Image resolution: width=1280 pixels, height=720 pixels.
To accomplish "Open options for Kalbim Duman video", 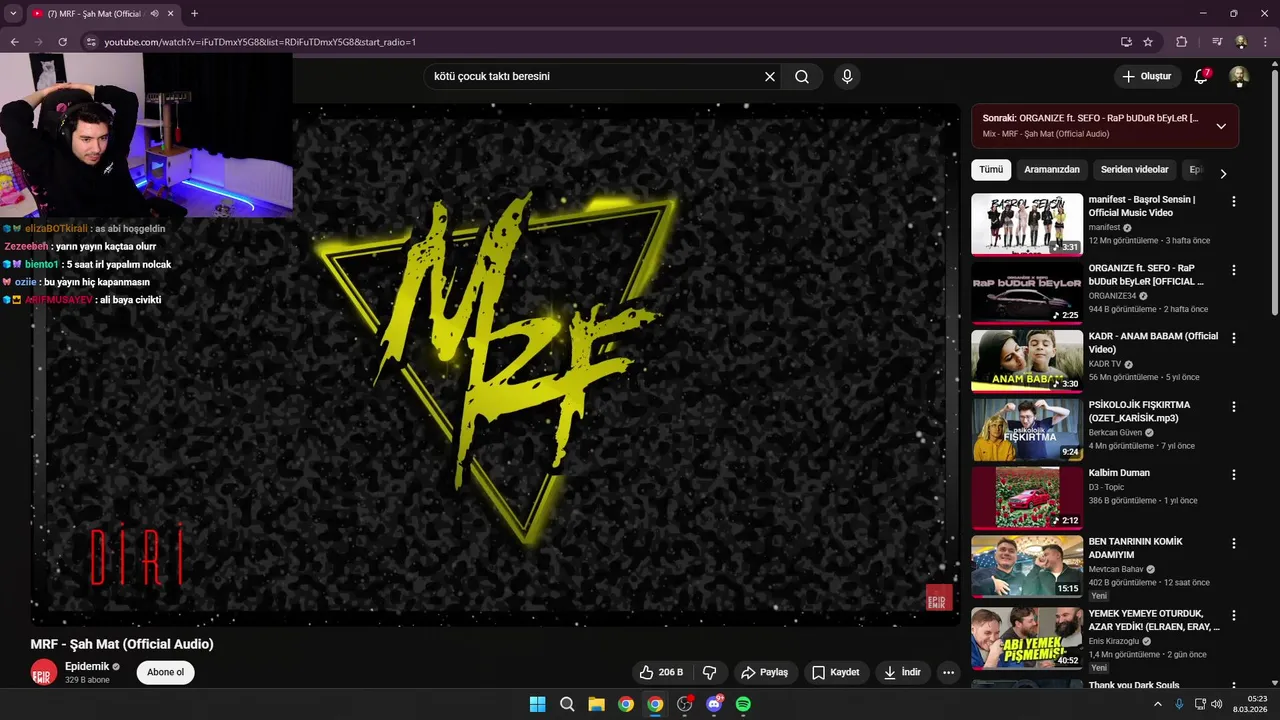I will pyautogui.click(x=1233, y=475).
